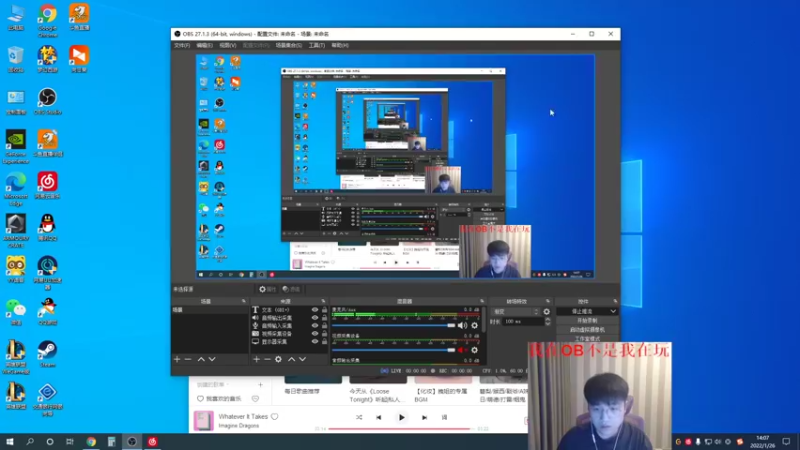Click the source Properties gear toolbar button
This screenshot has height=450, width=800.
click(267, 289)
